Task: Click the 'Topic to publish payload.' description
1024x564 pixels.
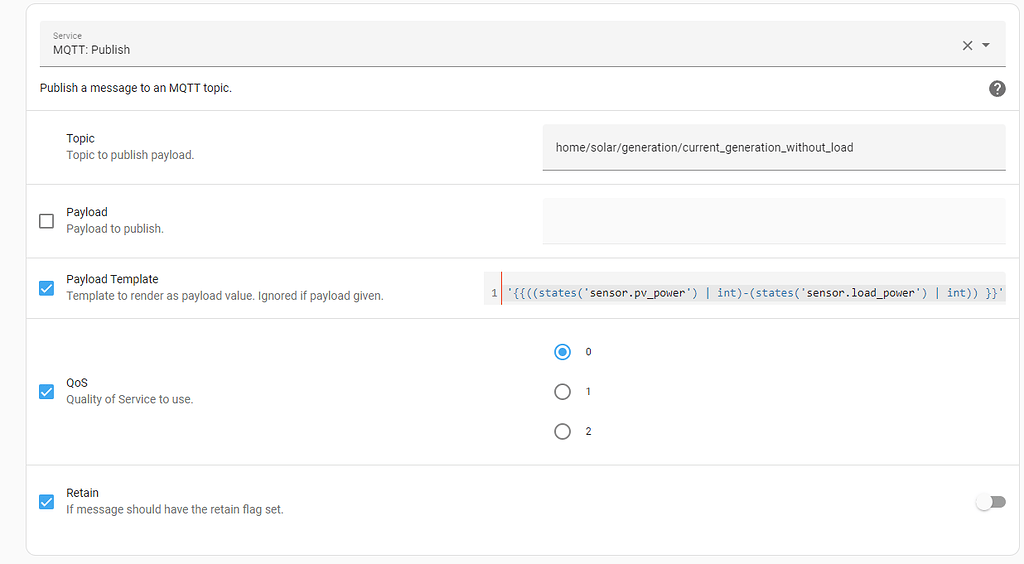Action: click(130, 155)
